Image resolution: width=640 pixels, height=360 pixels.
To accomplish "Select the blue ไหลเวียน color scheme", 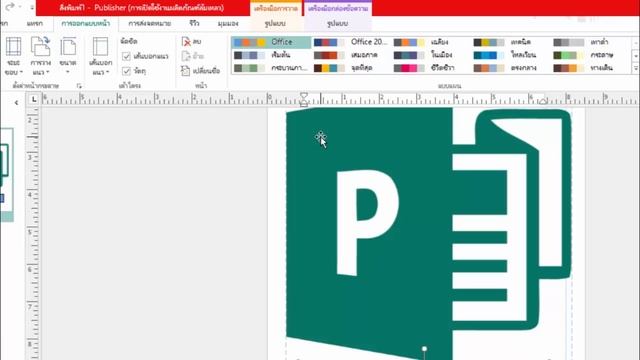I will pos(511,55).
